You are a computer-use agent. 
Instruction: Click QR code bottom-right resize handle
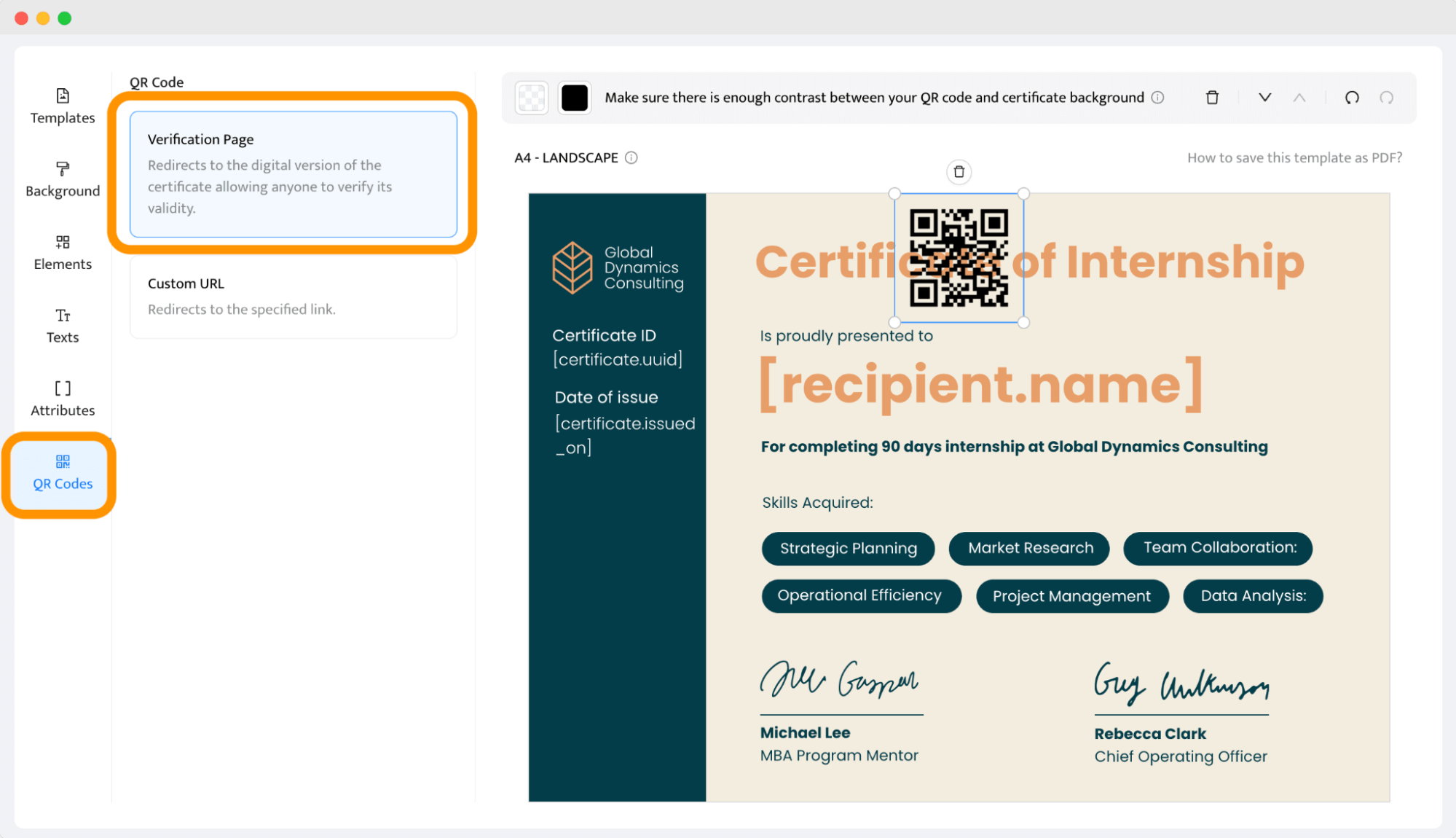(1023, 322)
